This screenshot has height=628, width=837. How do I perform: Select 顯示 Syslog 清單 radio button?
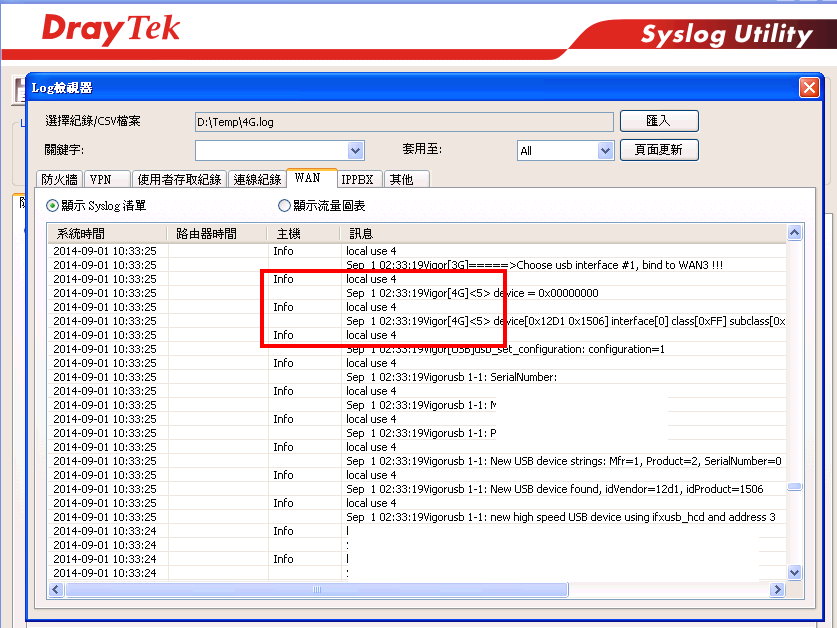coord(53,206)
